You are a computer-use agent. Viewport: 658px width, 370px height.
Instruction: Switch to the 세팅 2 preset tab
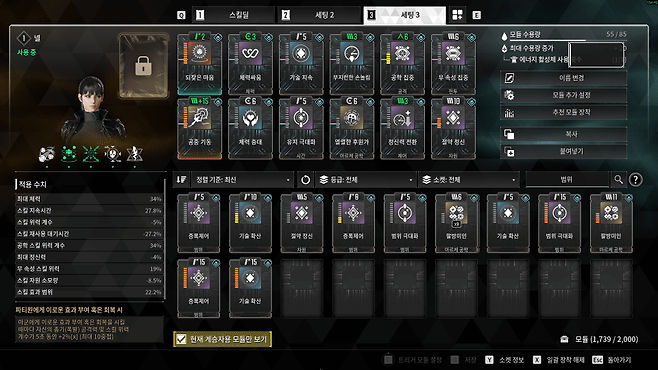319,15
